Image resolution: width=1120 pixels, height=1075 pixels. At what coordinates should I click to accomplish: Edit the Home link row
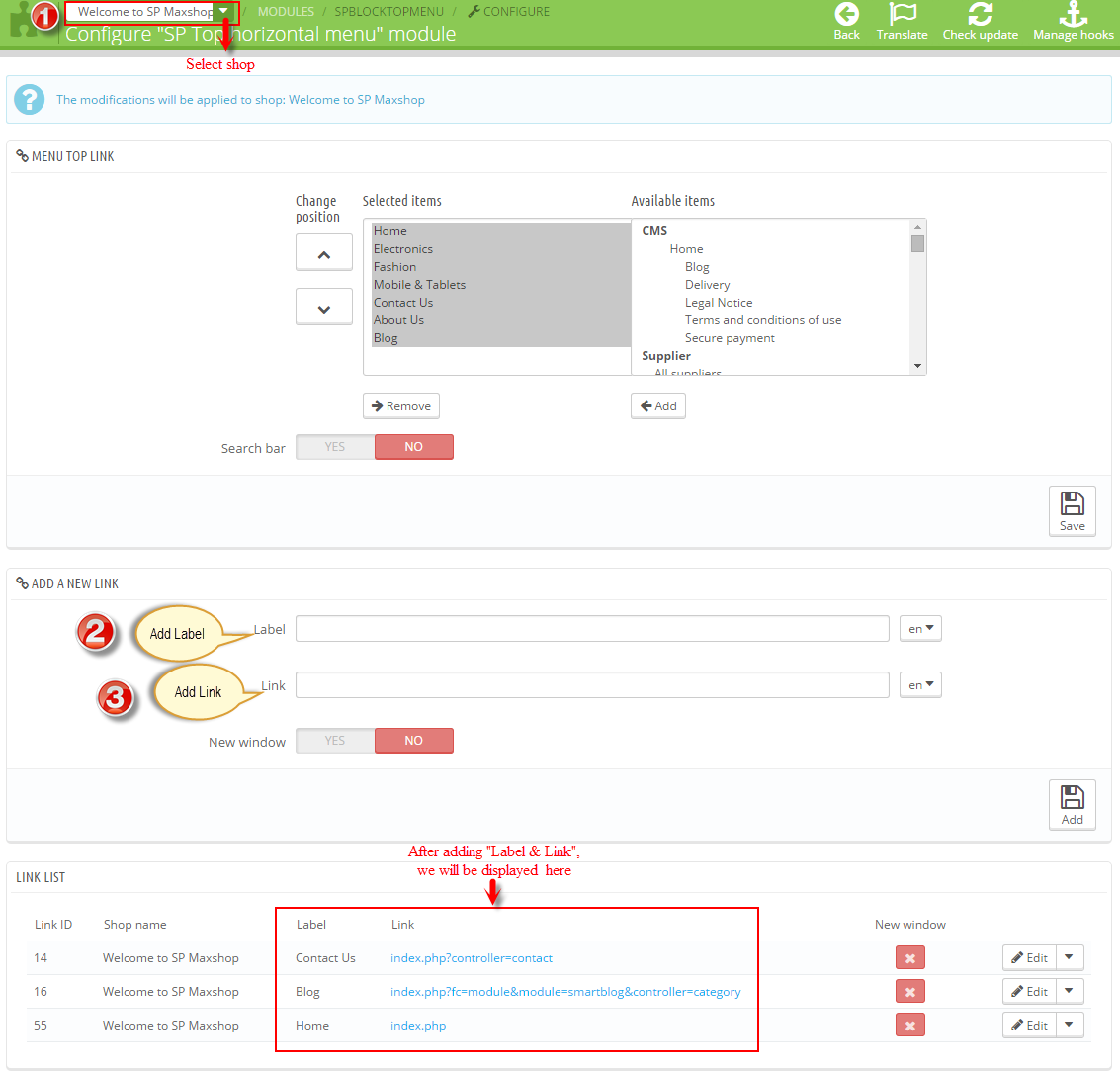point(1029,1025)
